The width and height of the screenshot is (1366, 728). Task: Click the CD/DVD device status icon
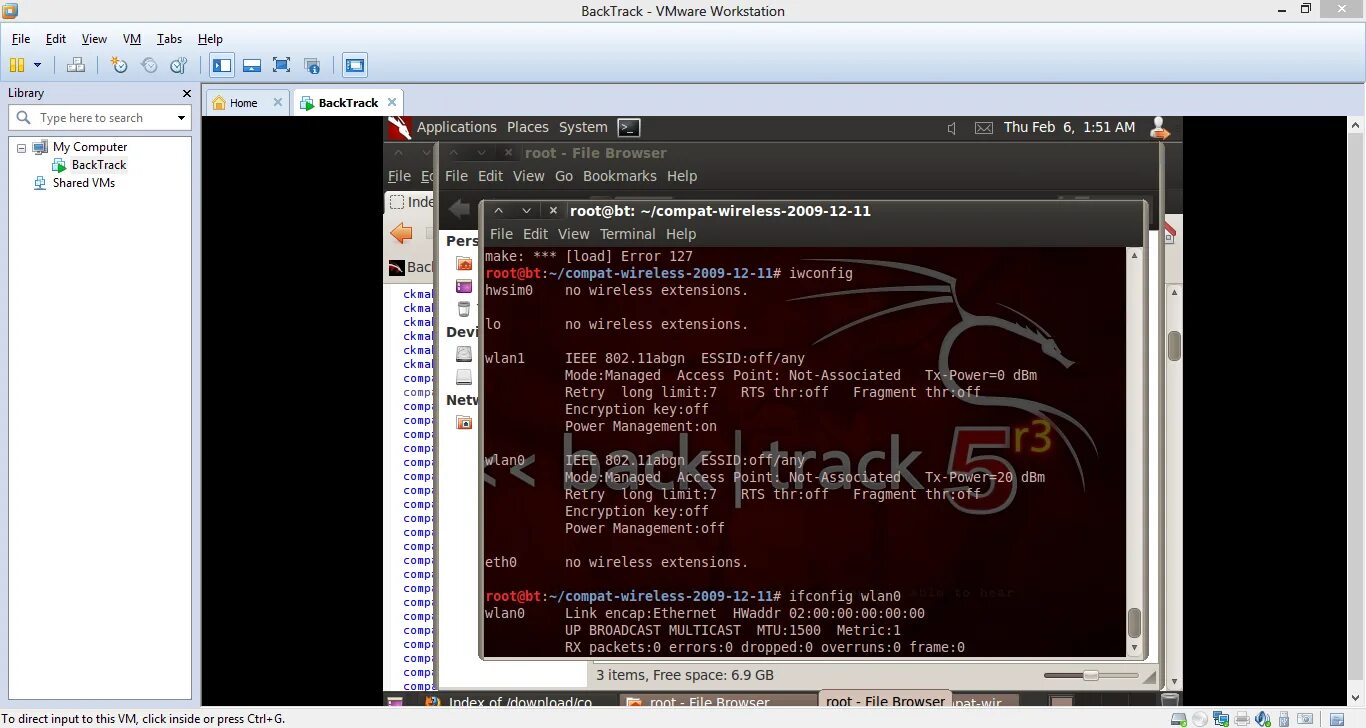point(1199,718)
